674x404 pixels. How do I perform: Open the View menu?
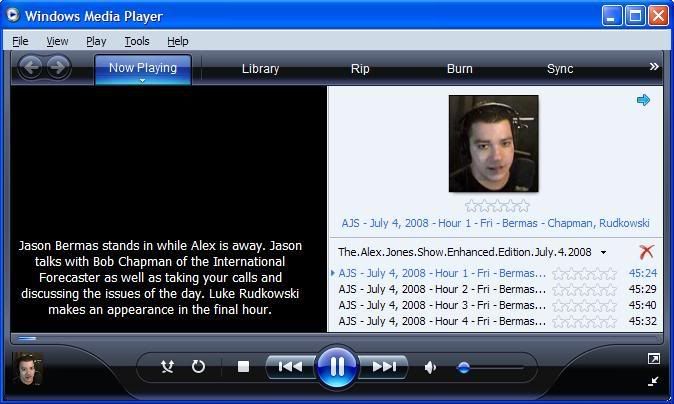57,41
